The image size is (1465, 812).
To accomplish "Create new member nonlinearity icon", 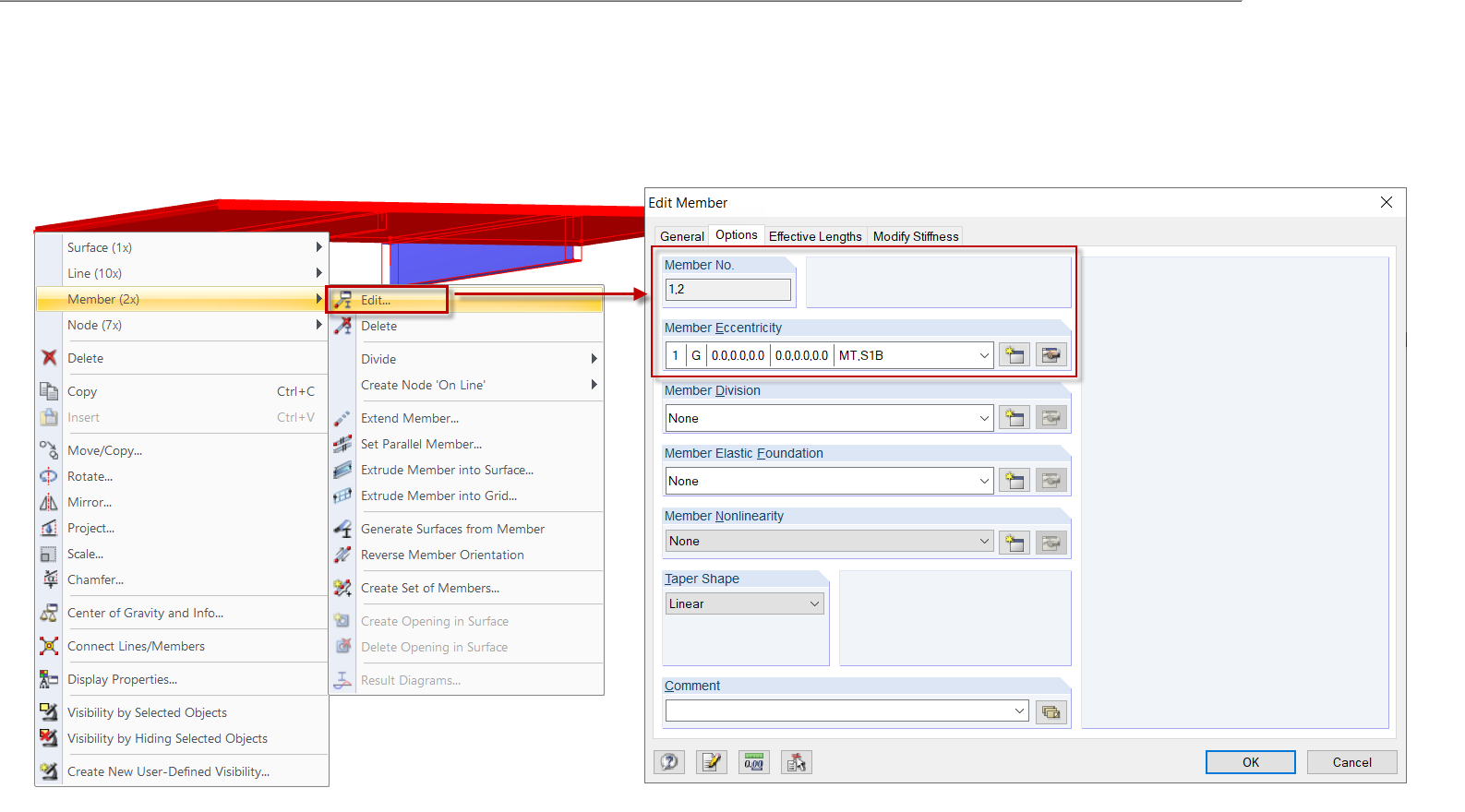I will click(x=1015, y=543).
